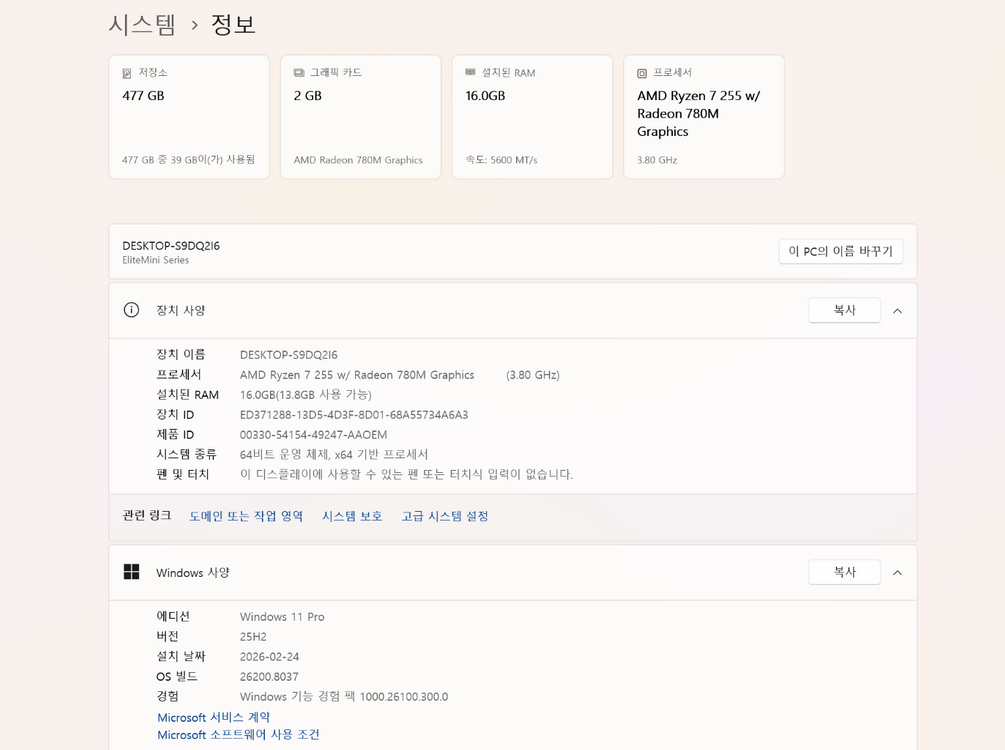The width and height of the screenshot is (1005, 750).
Task: Click the 477 GB storage summary card
Action: click(x=188, y=115)
